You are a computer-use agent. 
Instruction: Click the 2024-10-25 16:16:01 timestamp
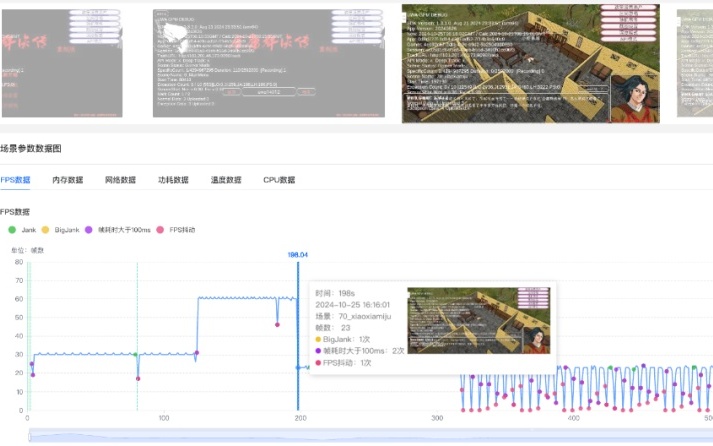click(x=353, y=305)
